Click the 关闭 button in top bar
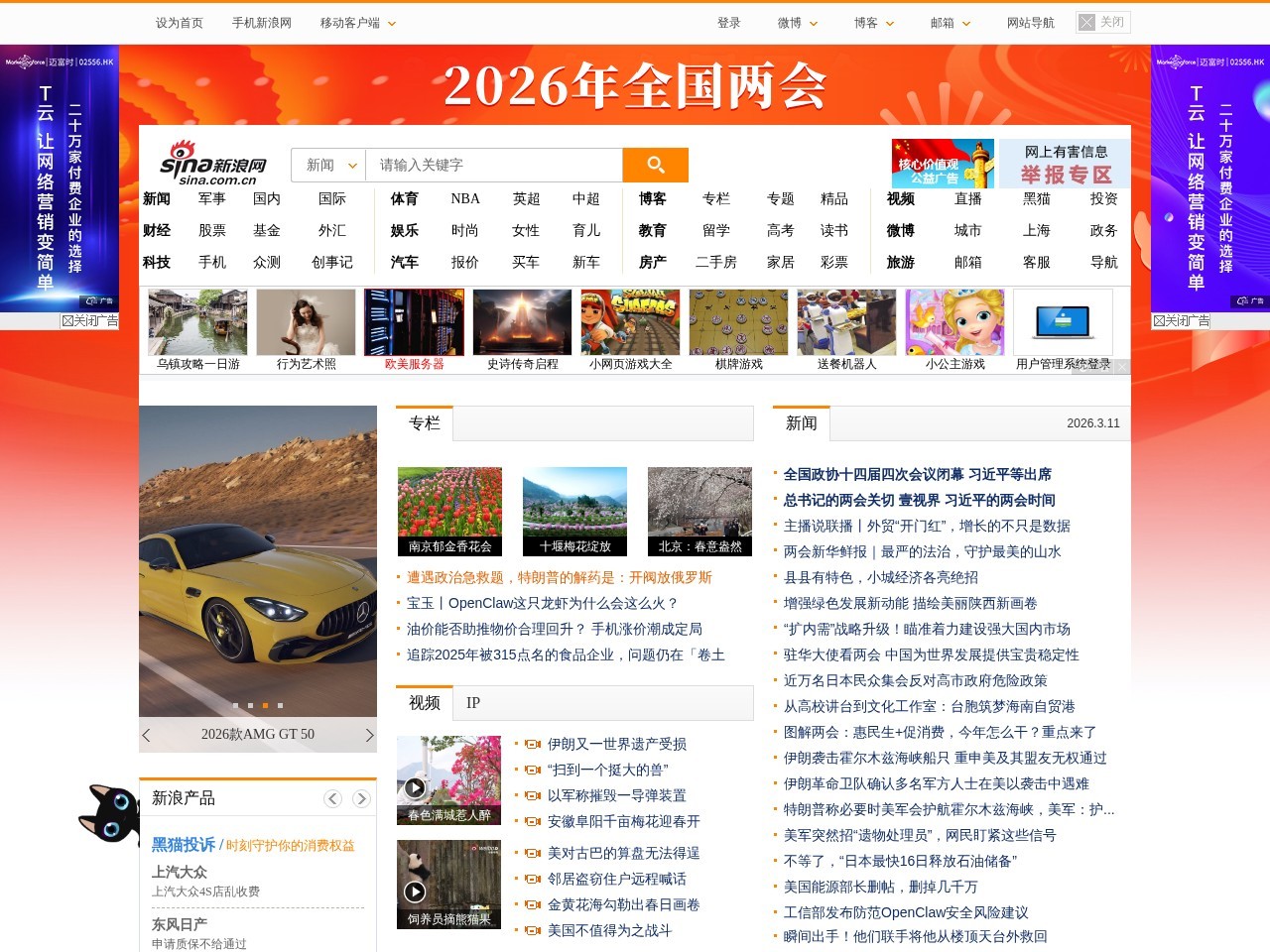 pos(1102,23)
